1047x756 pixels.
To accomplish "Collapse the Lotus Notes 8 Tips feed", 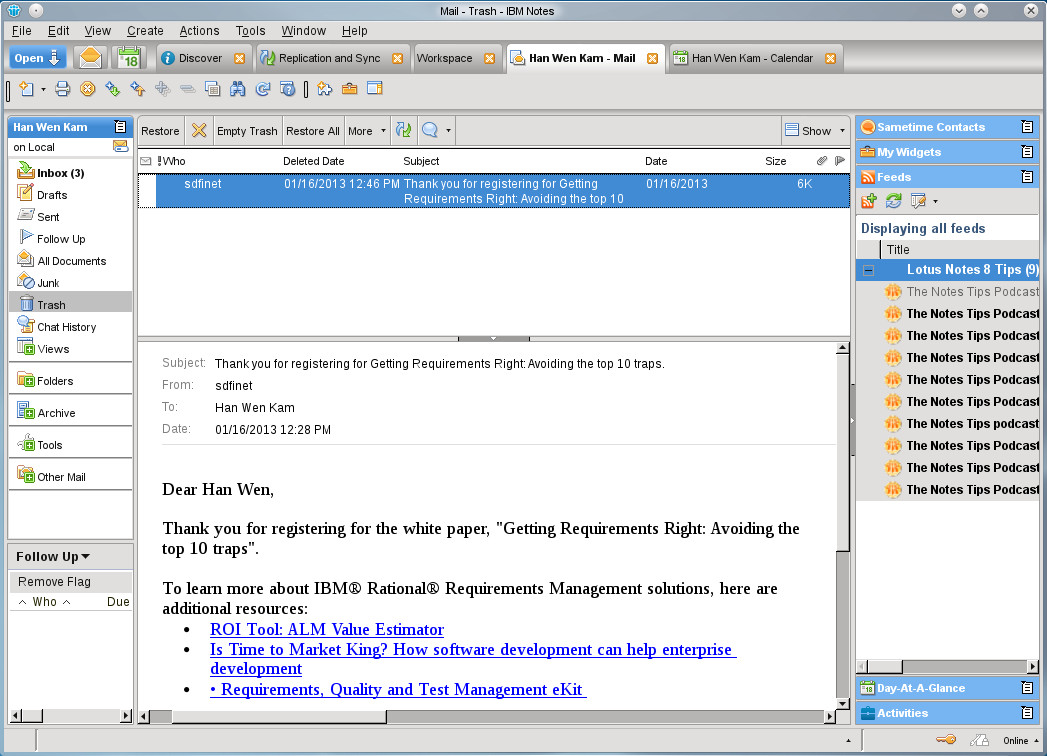I will coord(869,270).
